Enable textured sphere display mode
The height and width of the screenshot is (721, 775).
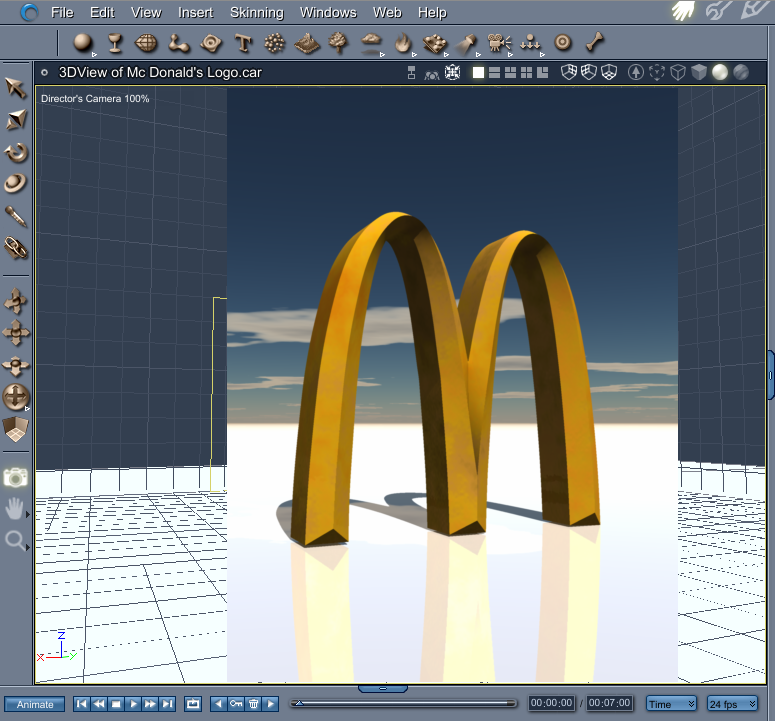pos(740,73)
